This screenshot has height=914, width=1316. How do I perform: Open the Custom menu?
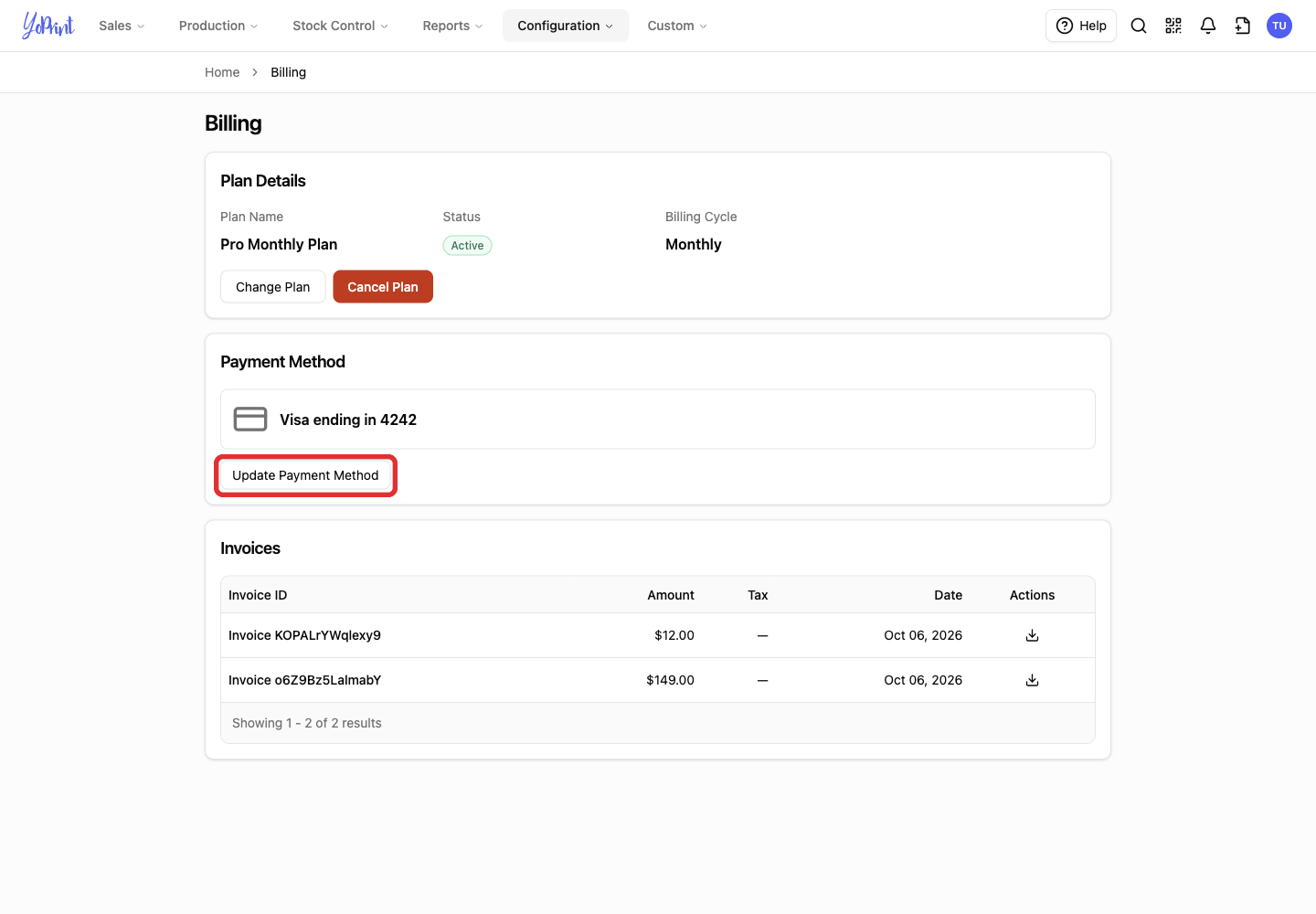[677, 26]
